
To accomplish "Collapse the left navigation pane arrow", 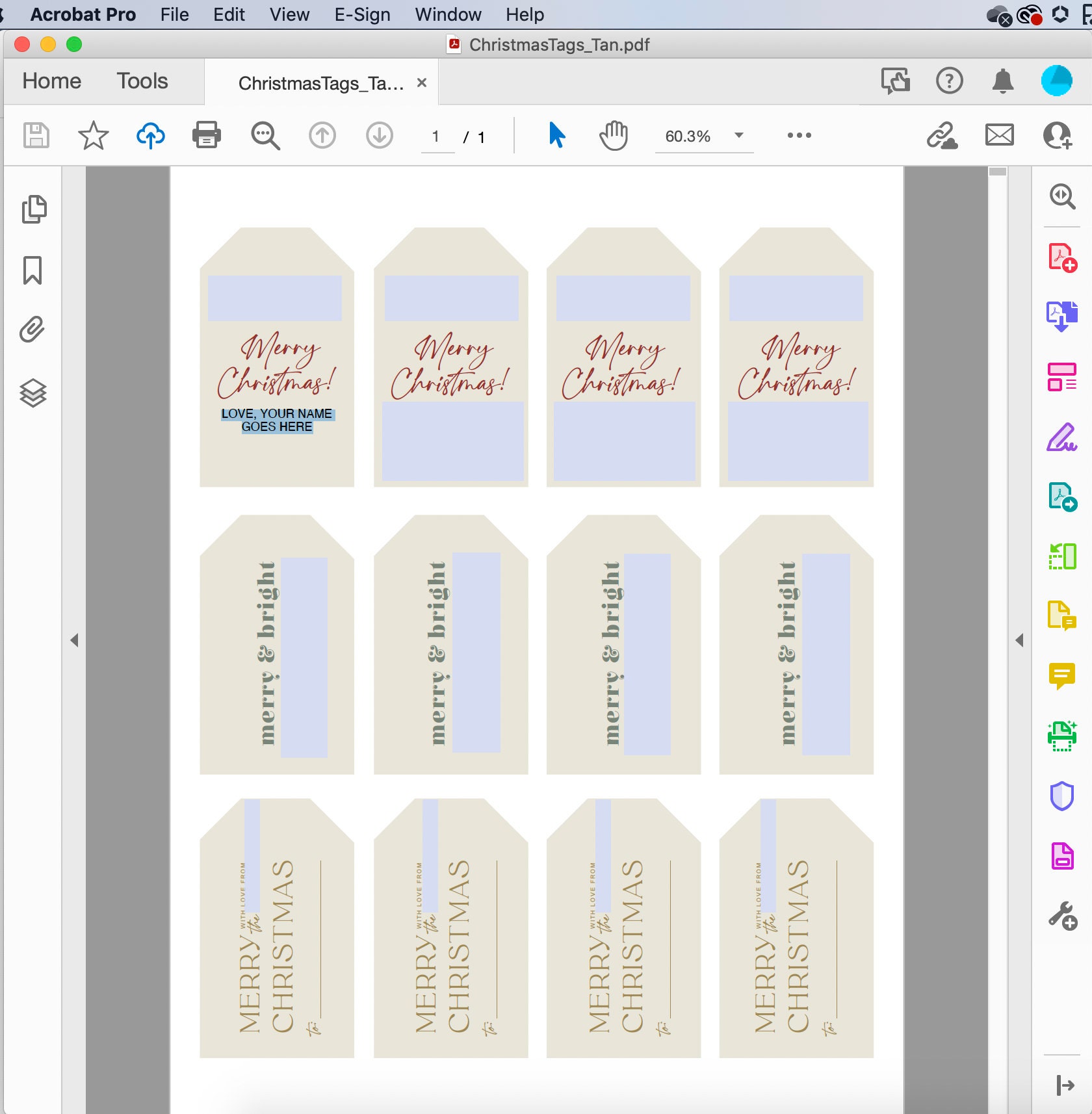I will click(x=75, y=640).
